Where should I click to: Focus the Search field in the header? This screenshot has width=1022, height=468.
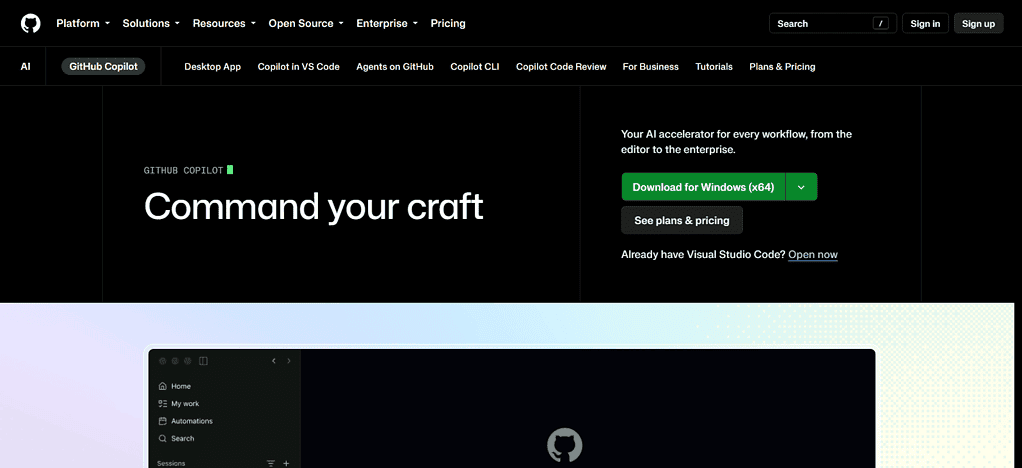click(833, 23)
